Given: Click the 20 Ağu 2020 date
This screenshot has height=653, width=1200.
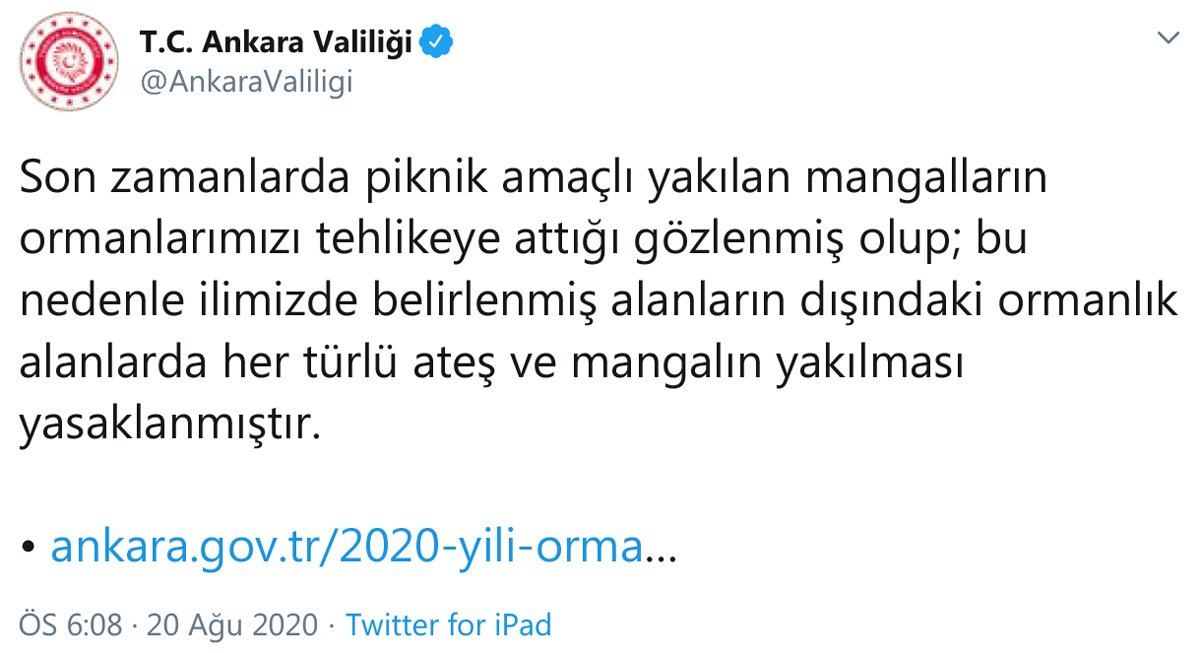Looking at the screenshot, I should (233, 626).
